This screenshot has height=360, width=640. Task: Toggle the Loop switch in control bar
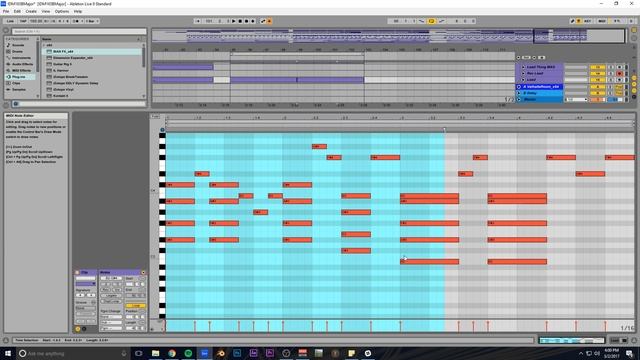[431, 21]
